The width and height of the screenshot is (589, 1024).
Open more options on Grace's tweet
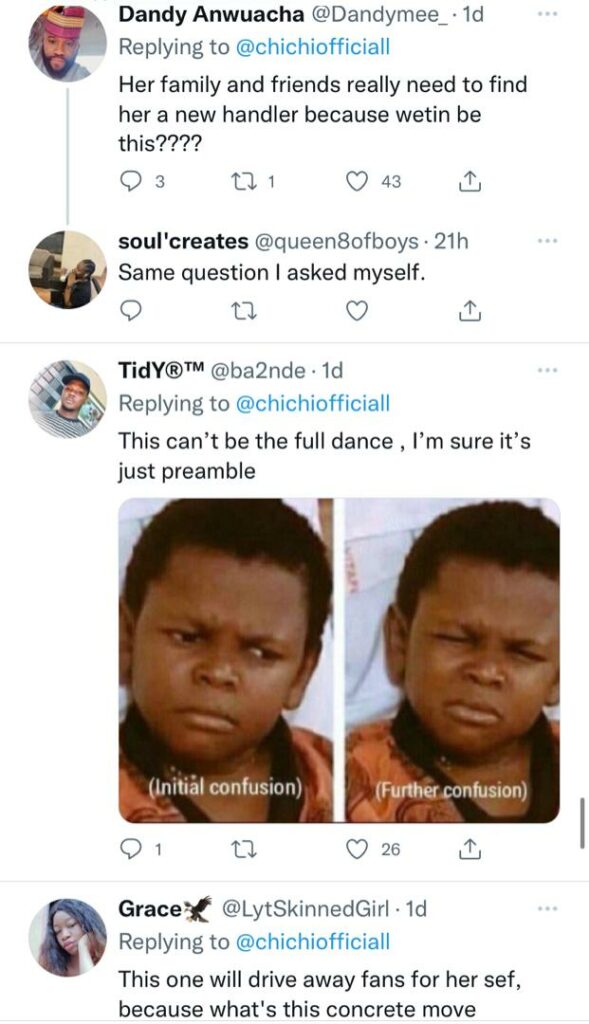(547, 908)
